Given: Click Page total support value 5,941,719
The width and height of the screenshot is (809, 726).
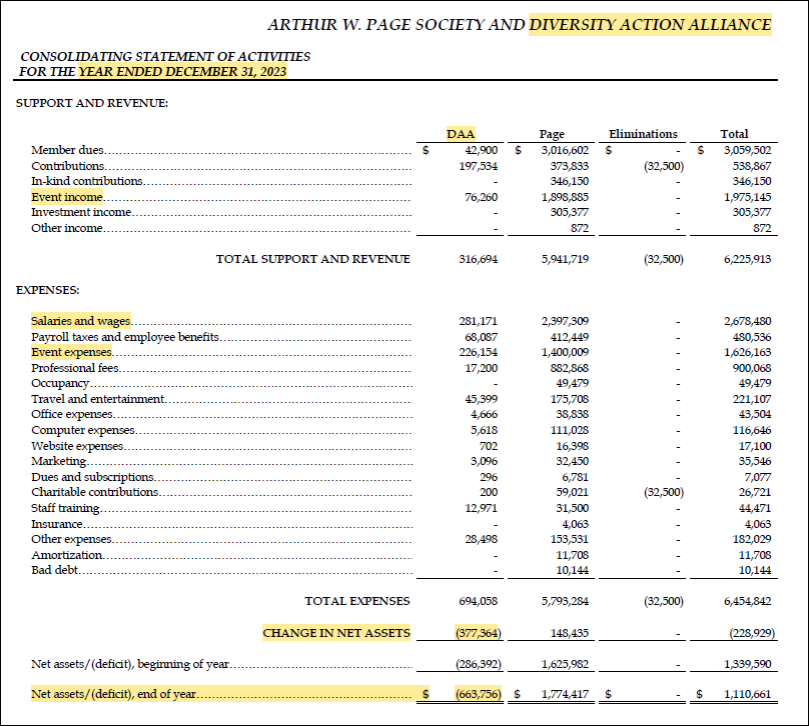Looking at the screenshot, I should pyautogui.click(x=565, y=259).
